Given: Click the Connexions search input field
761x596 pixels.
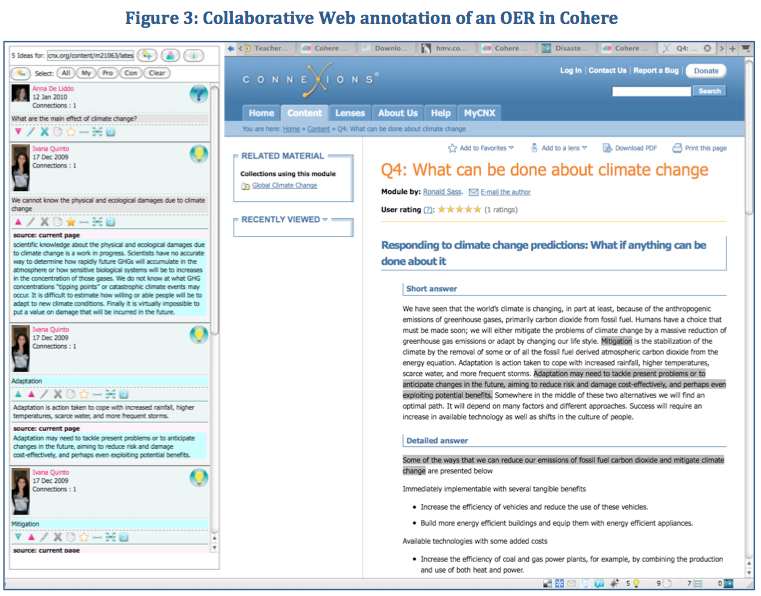Looking at the screenshot, I should click(651, 91).
